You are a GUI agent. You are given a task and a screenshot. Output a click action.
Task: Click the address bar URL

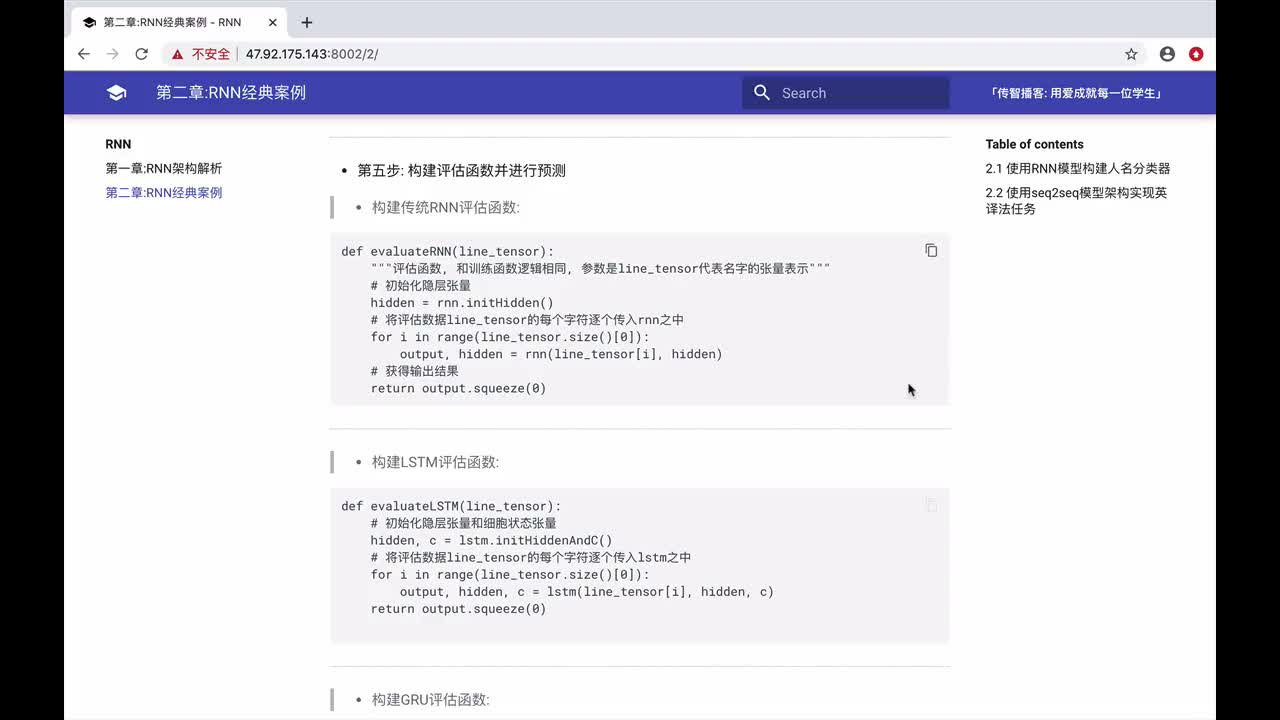312,54
